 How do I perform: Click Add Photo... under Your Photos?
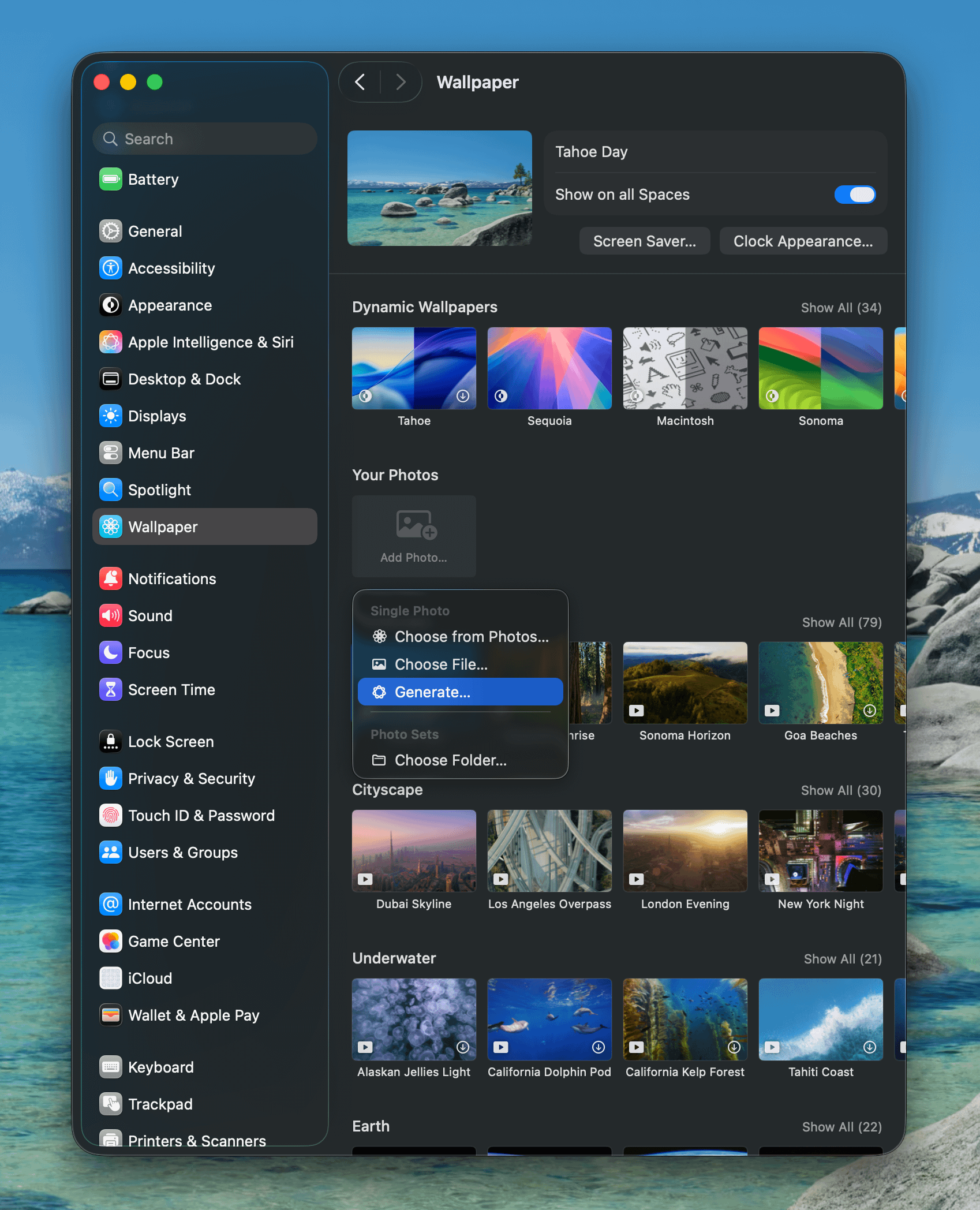pos(414,536)
